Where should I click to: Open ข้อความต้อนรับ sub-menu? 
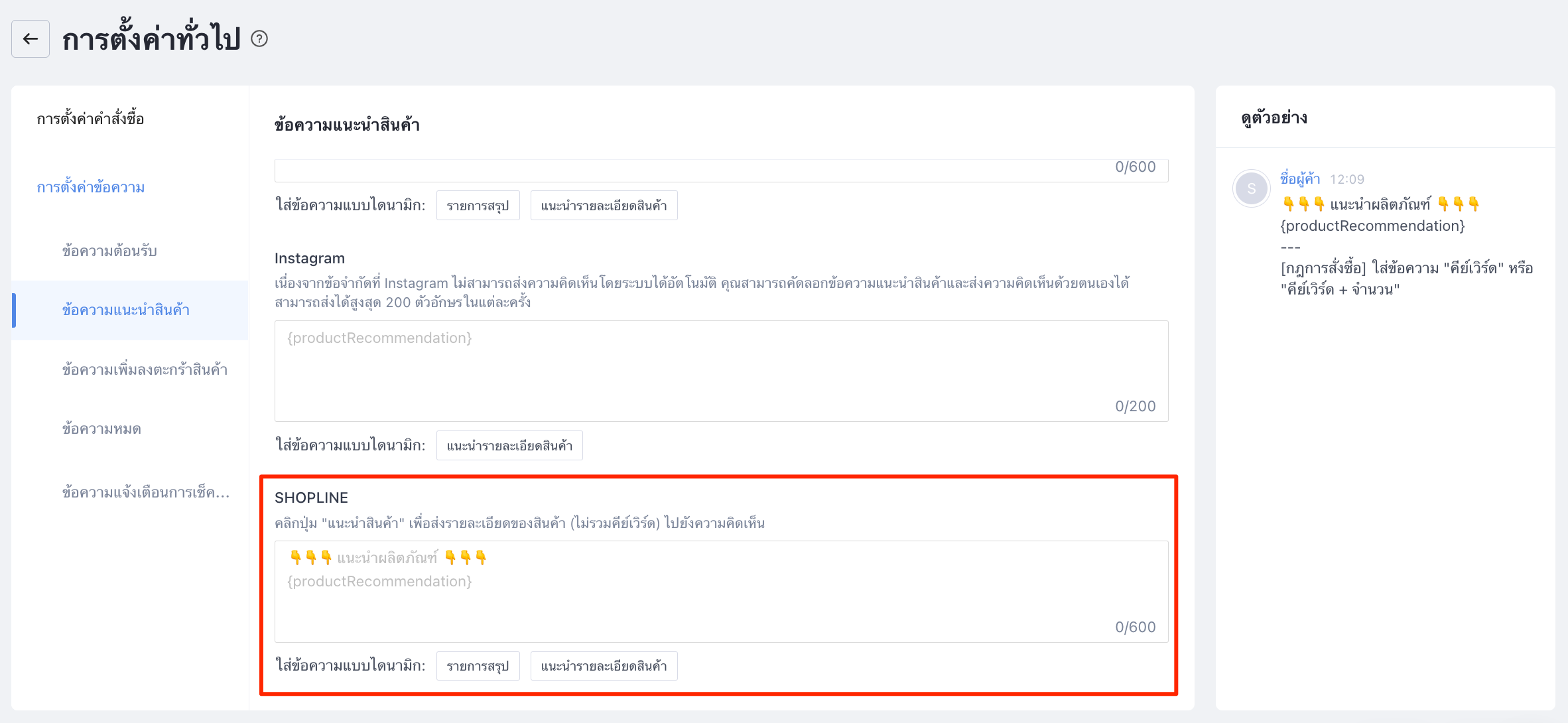pos(109,251)
